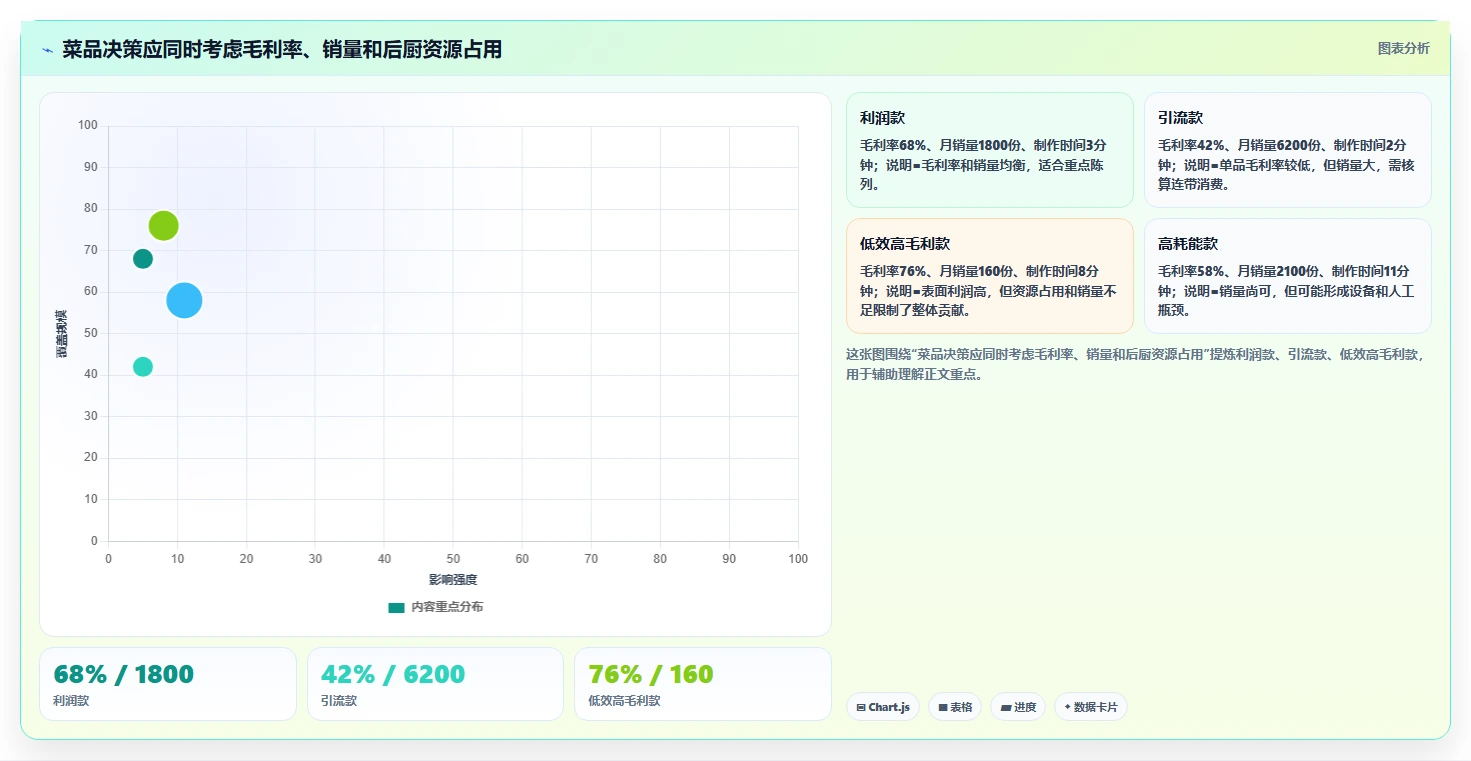Viewport: 1471px width, 761px height.
Task: Click the chart summary paragraph starting 这张图围绕
Action: click(x=1138, y=364)
